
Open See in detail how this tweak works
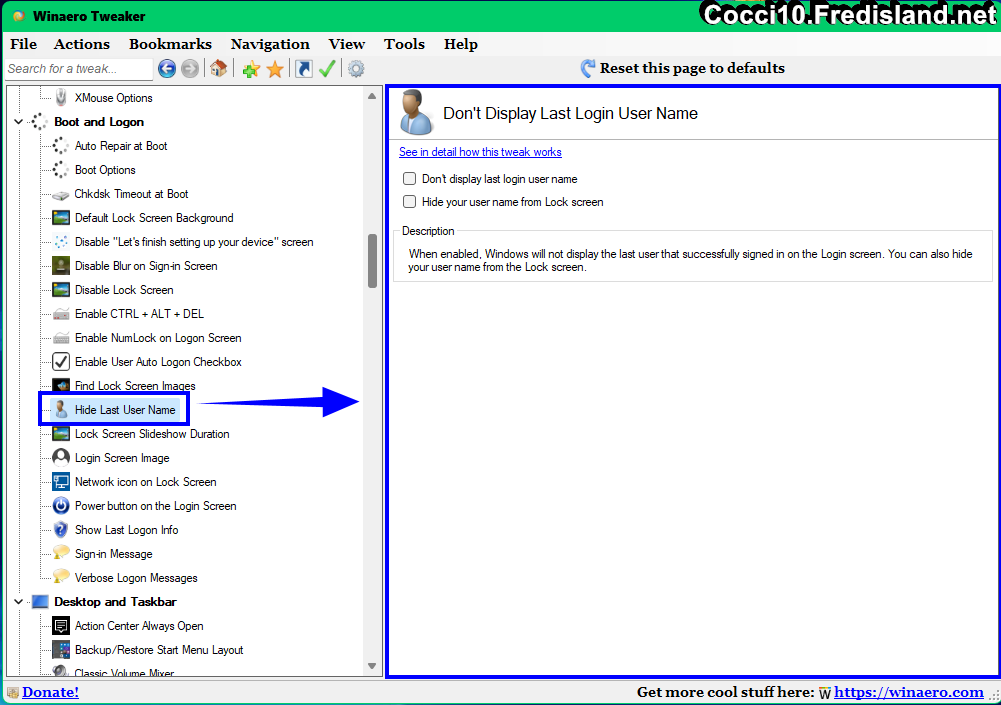click(480, 152)
